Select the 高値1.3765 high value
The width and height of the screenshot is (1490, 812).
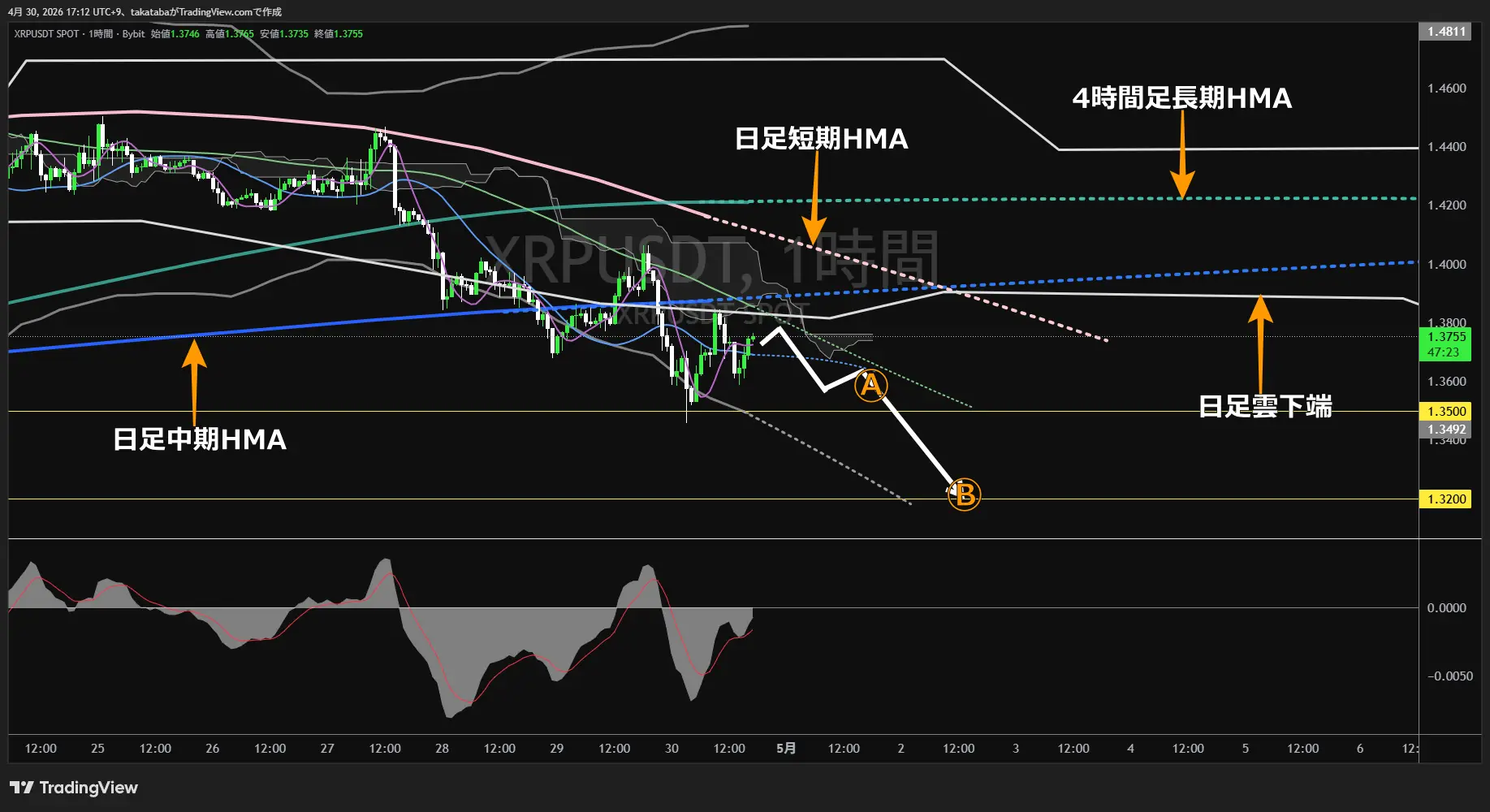pyautogui.click(x=230, y=34)
